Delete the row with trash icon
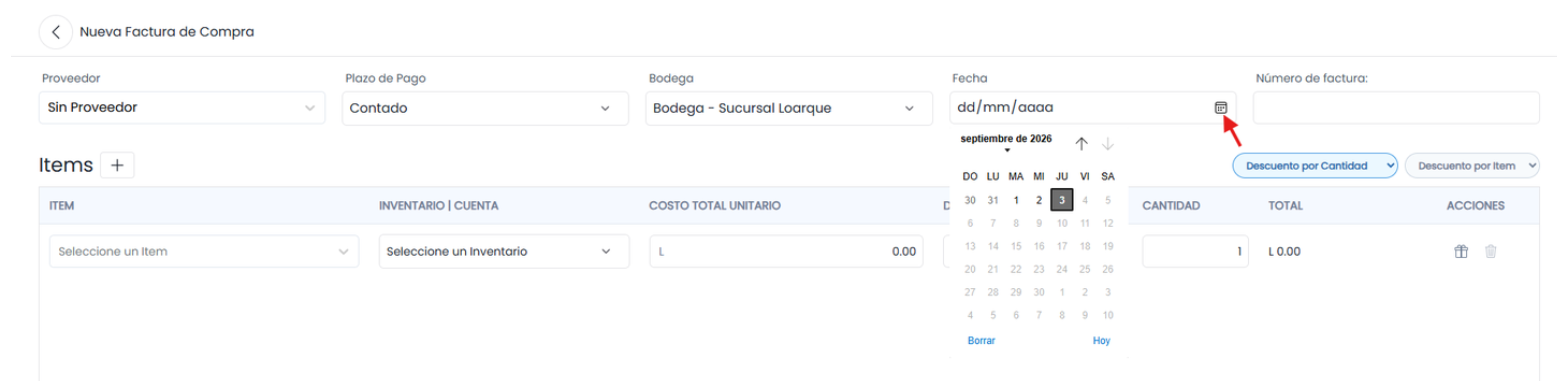 click(x=1491, y=251)
